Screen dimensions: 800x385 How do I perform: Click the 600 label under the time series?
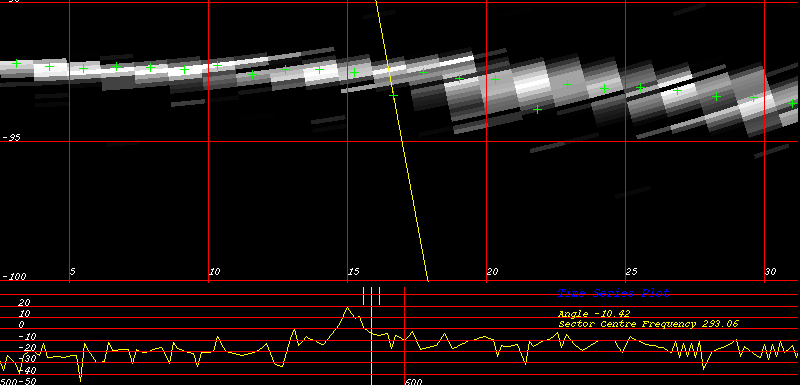pyautogui.click(x=414, y=381)
